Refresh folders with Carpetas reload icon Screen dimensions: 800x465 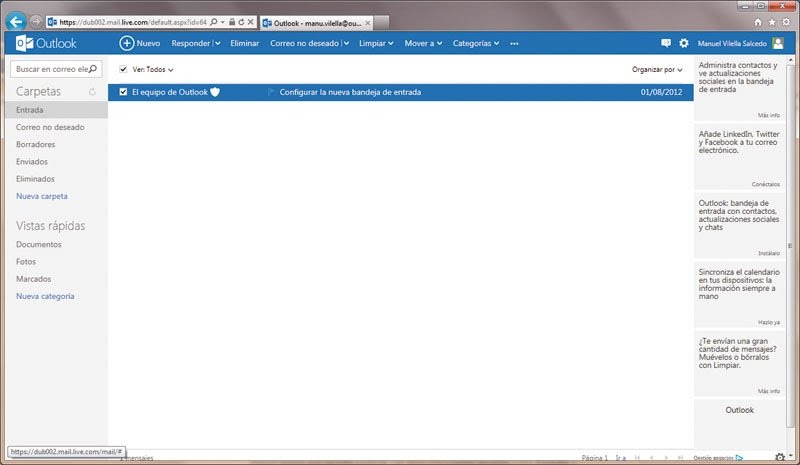pos(92,92)
